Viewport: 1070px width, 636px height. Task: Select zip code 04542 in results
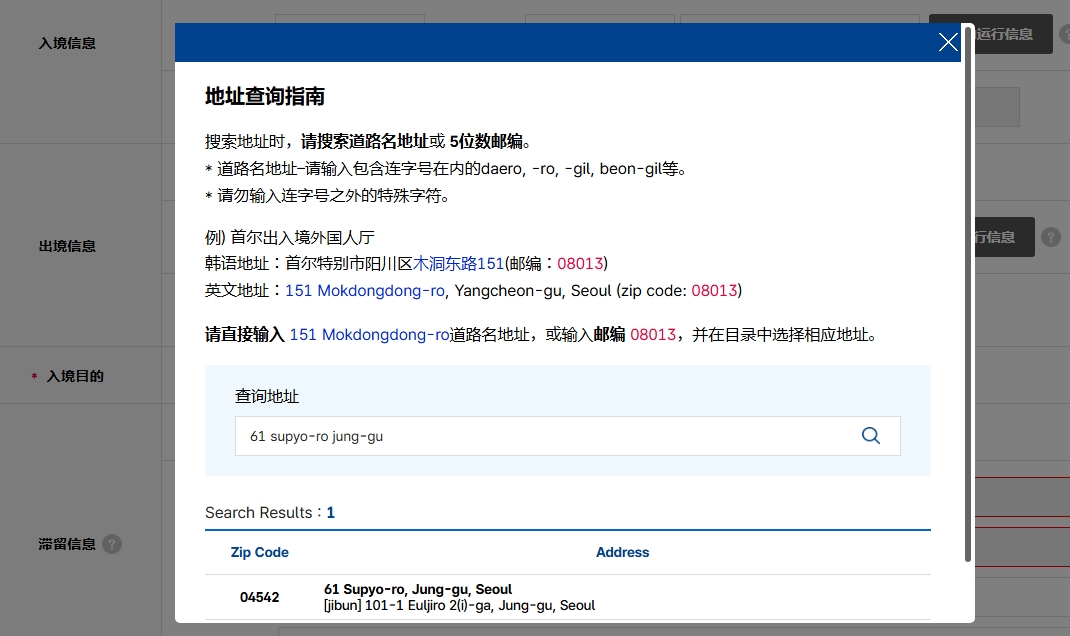coord(259,597)
